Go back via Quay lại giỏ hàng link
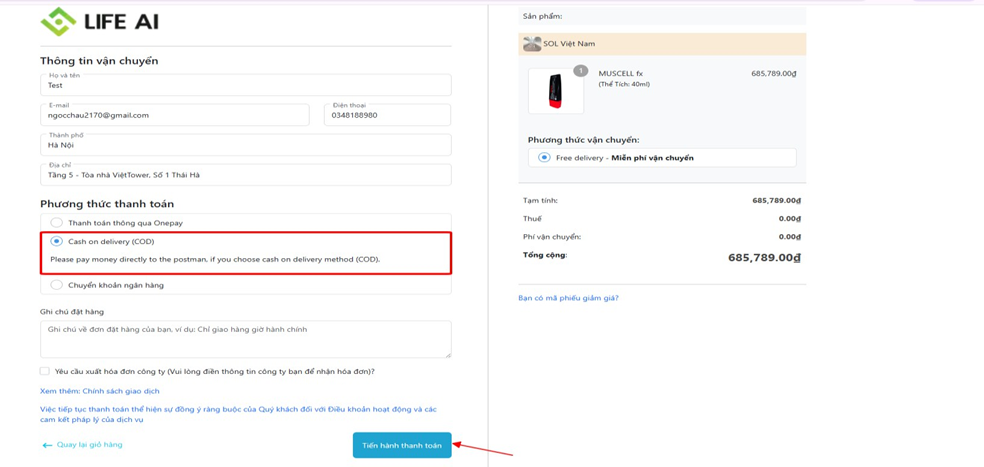Viewport: 984px width, 467px height. point(89,445)
